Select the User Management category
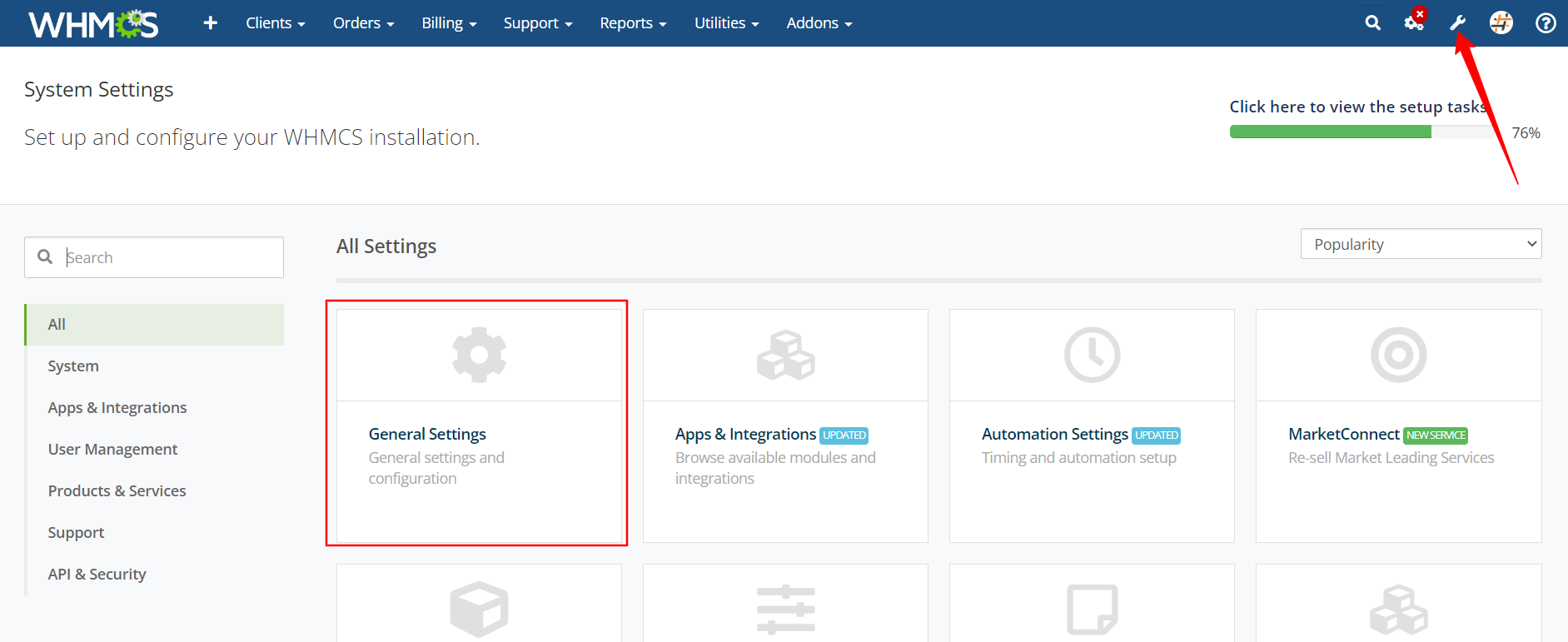Image resolution: width=1568 pixels, height=642 pixels. point(112,450)
